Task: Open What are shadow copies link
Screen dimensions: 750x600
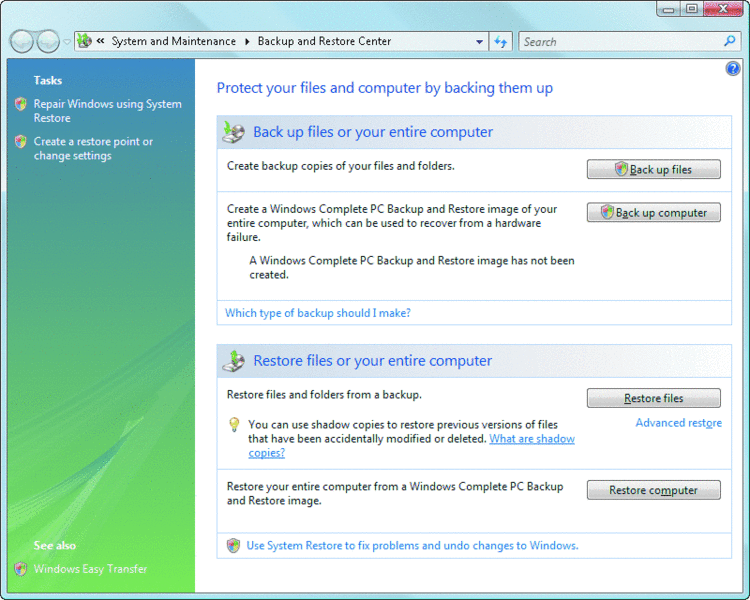Action: click(x=532, y=439)
